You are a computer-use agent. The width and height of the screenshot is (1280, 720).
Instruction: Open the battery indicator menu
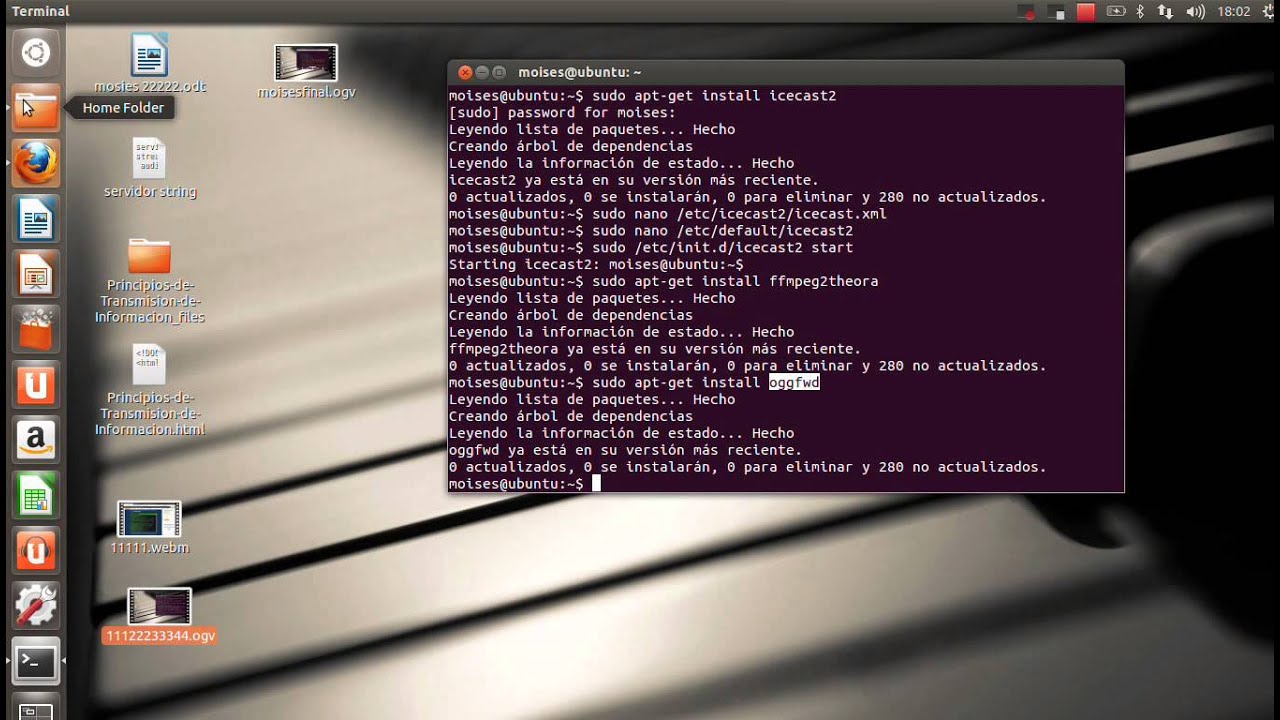(x=1115, y=12)
